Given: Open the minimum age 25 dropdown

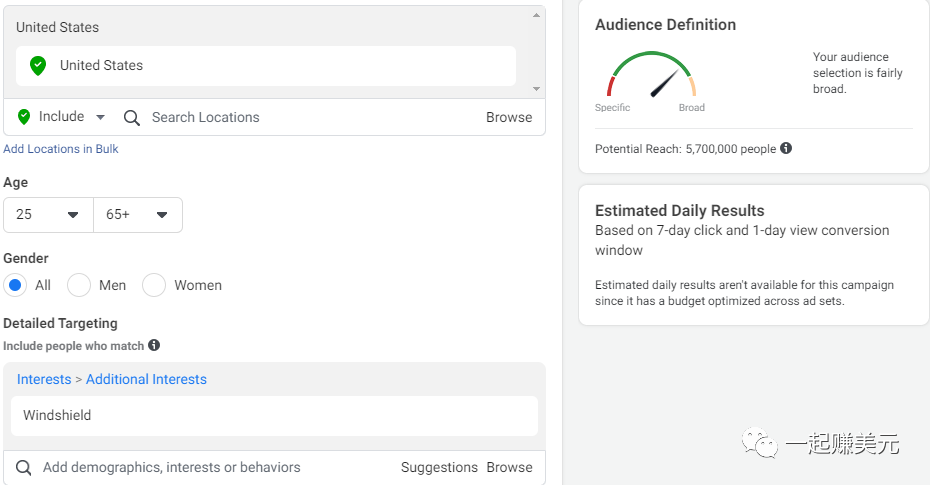Looking at the screenshot, I should click(48, 215).
